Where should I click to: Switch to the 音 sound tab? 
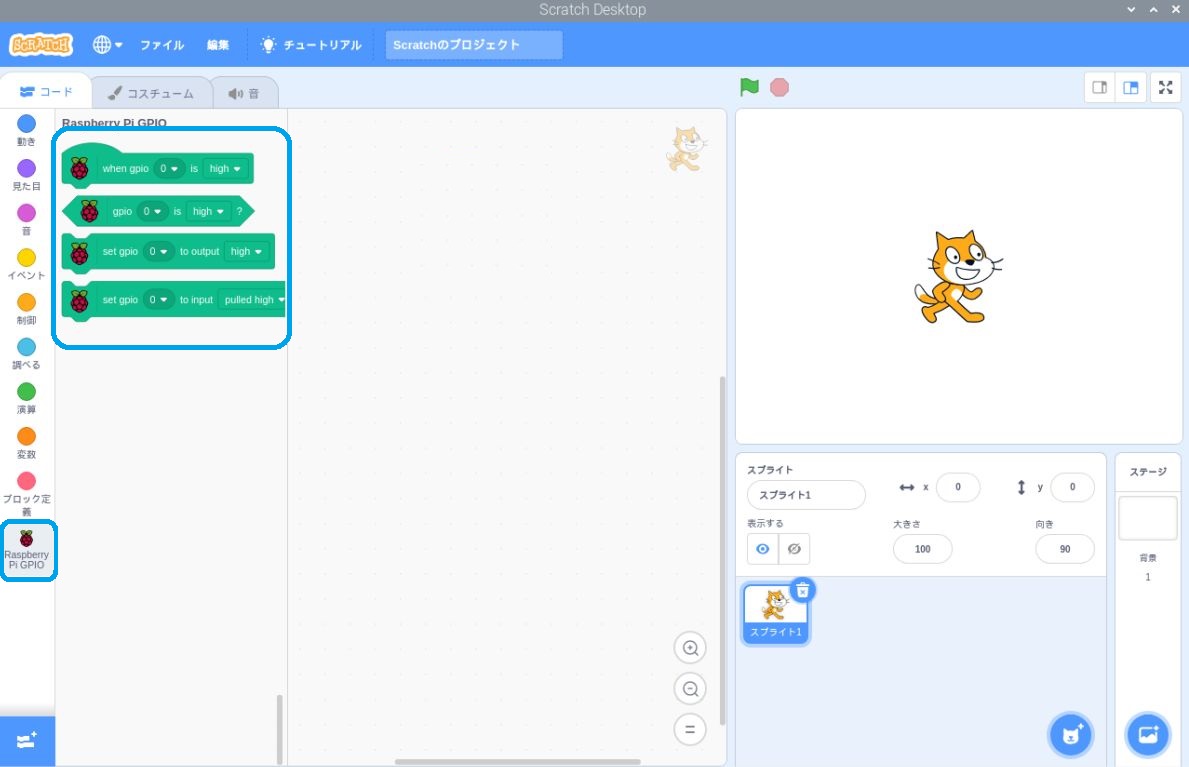tap(244, 93)
